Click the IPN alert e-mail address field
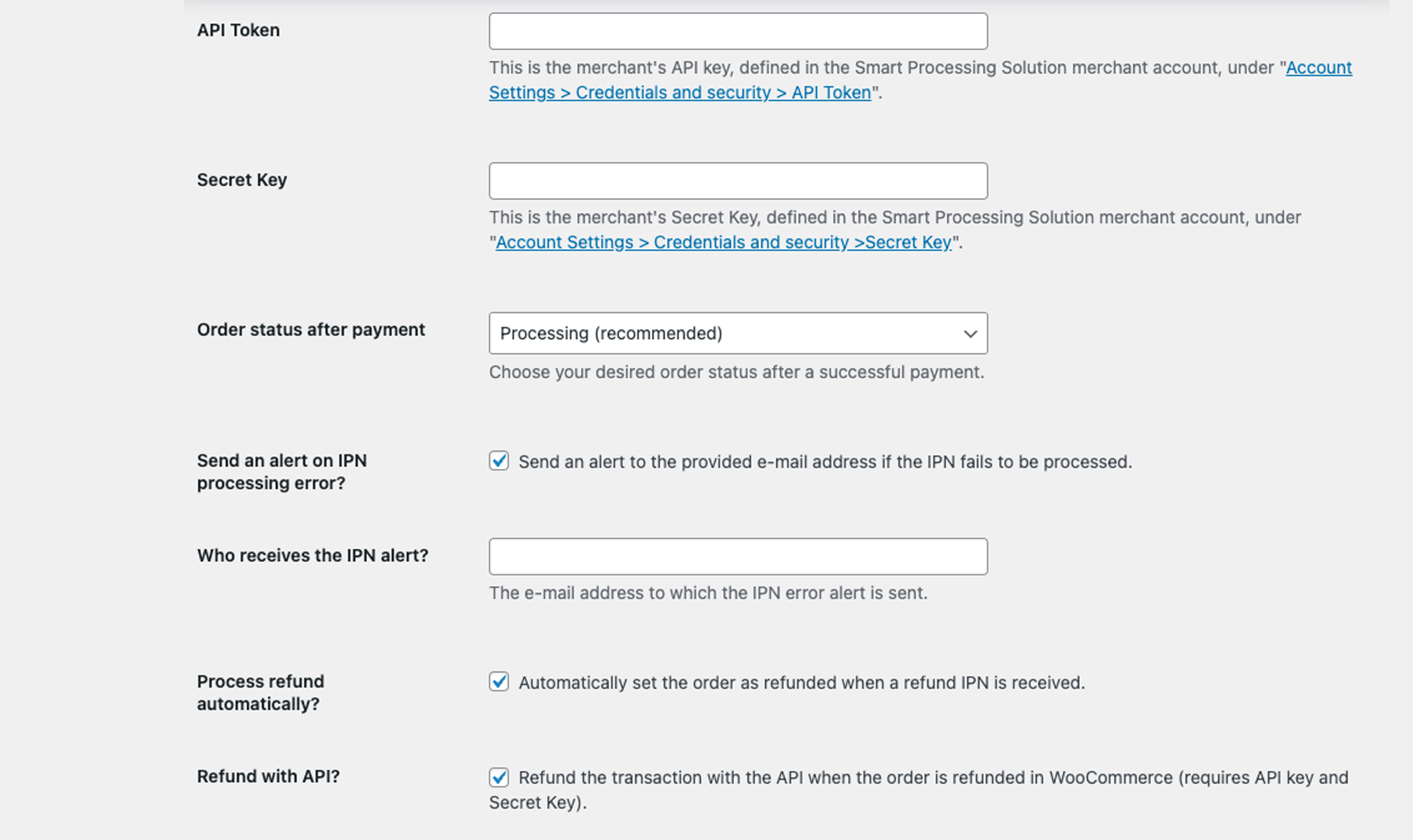1413x840 pixels. pos(737,556)
